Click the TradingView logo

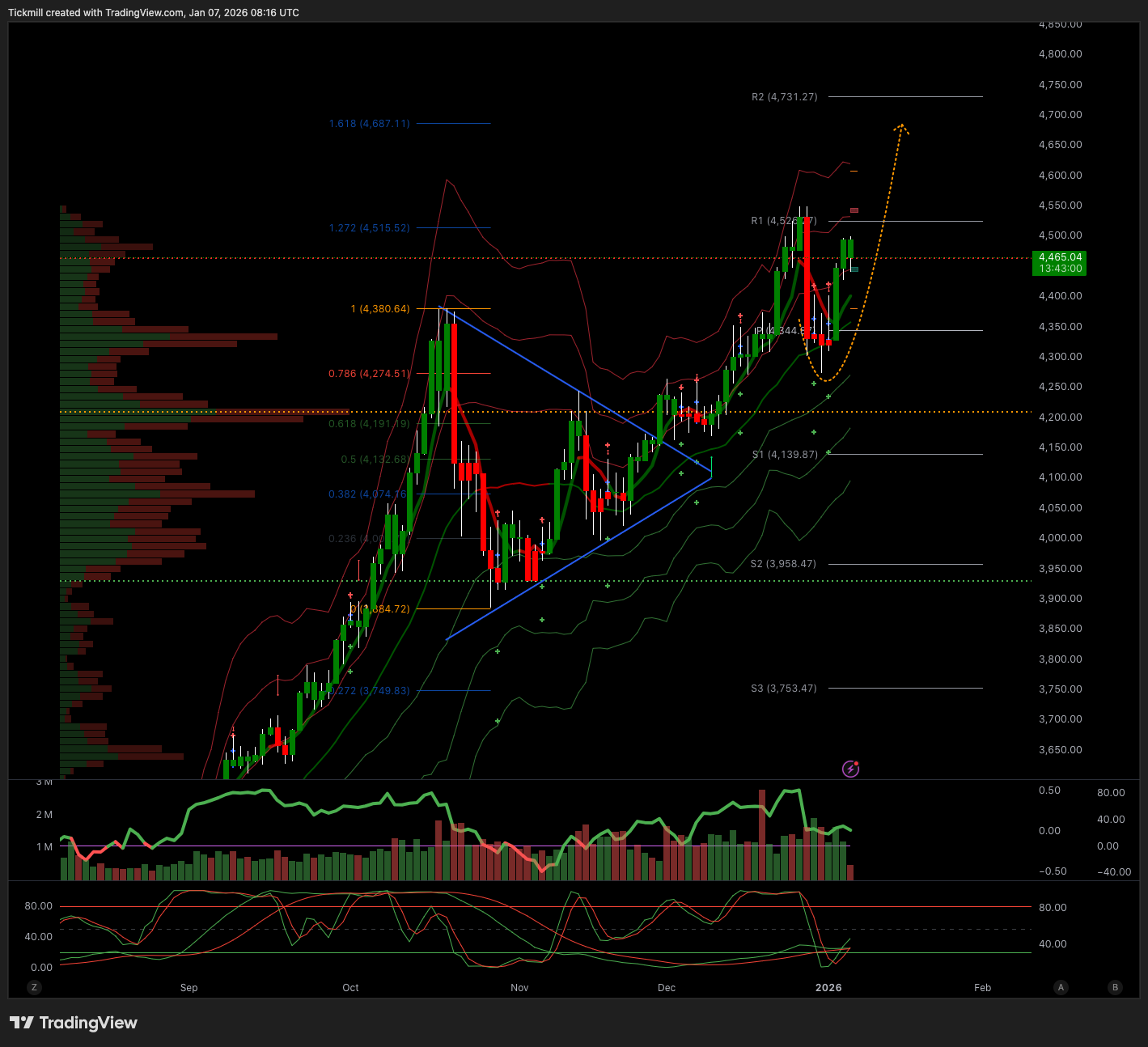coord(74,1023)
